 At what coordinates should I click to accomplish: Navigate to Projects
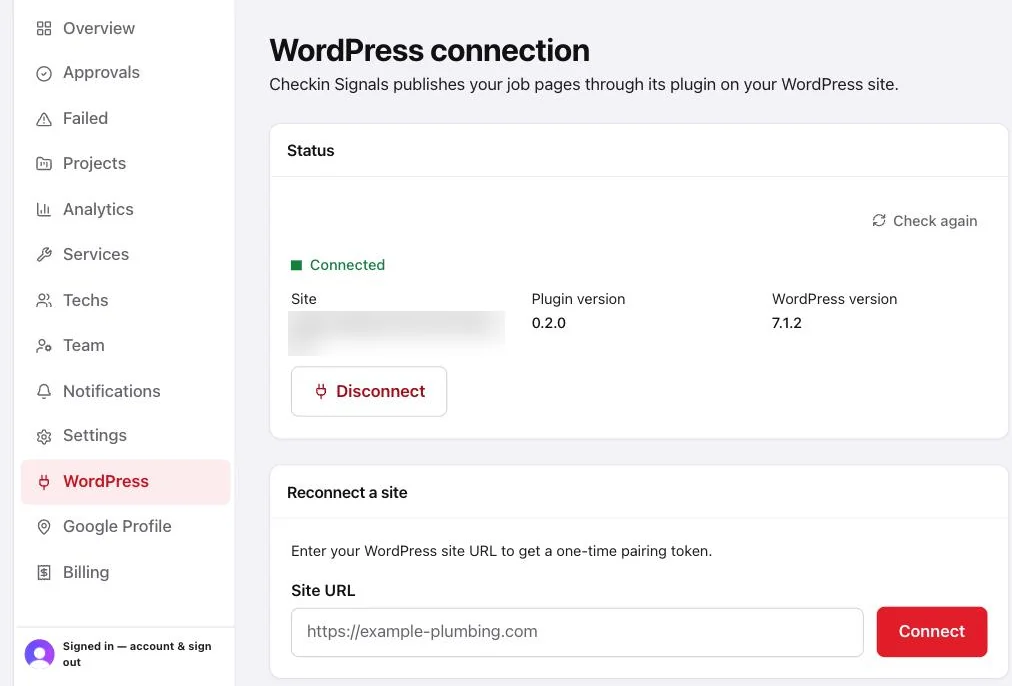[126, 163]
